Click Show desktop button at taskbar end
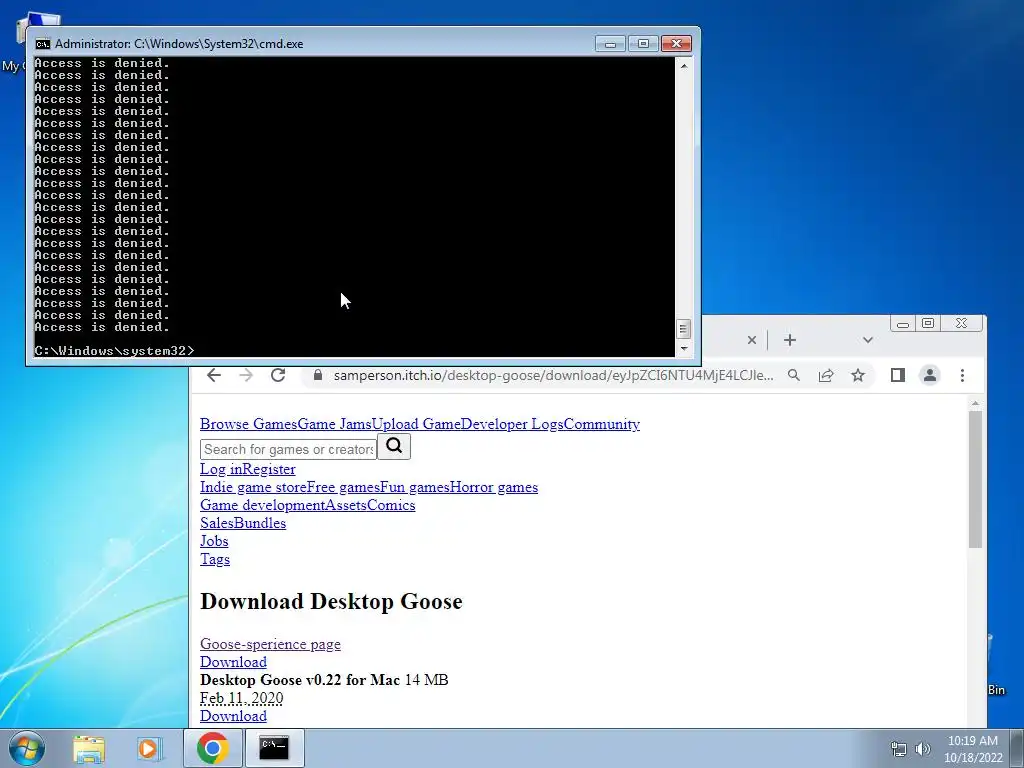The image size is (1024, 768). [x=1017, y=748]
